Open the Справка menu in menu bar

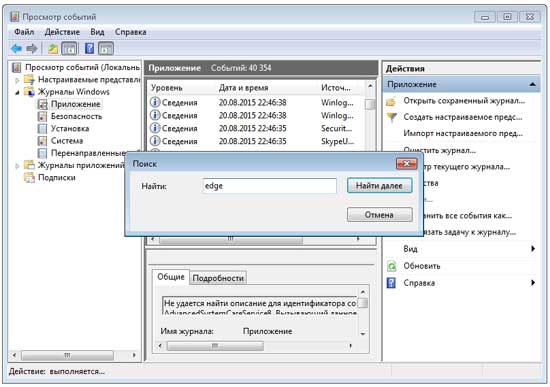tap(130, 32)
